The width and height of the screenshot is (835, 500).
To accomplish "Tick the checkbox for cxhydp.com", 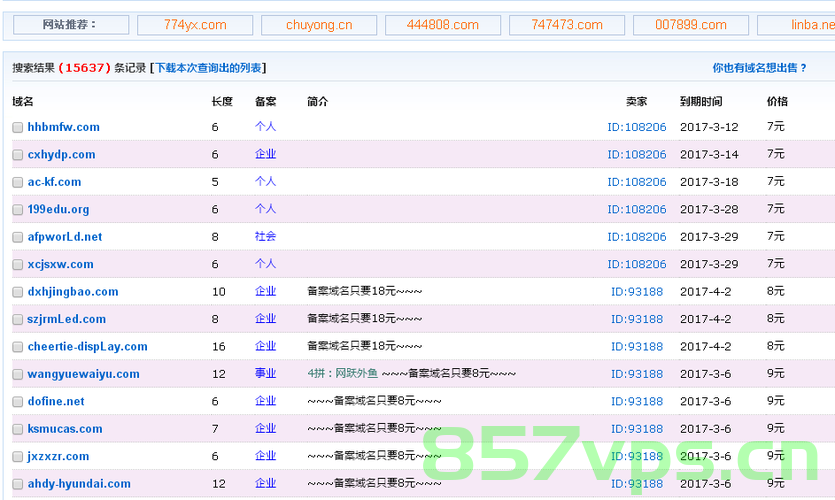I will point(18,155).
